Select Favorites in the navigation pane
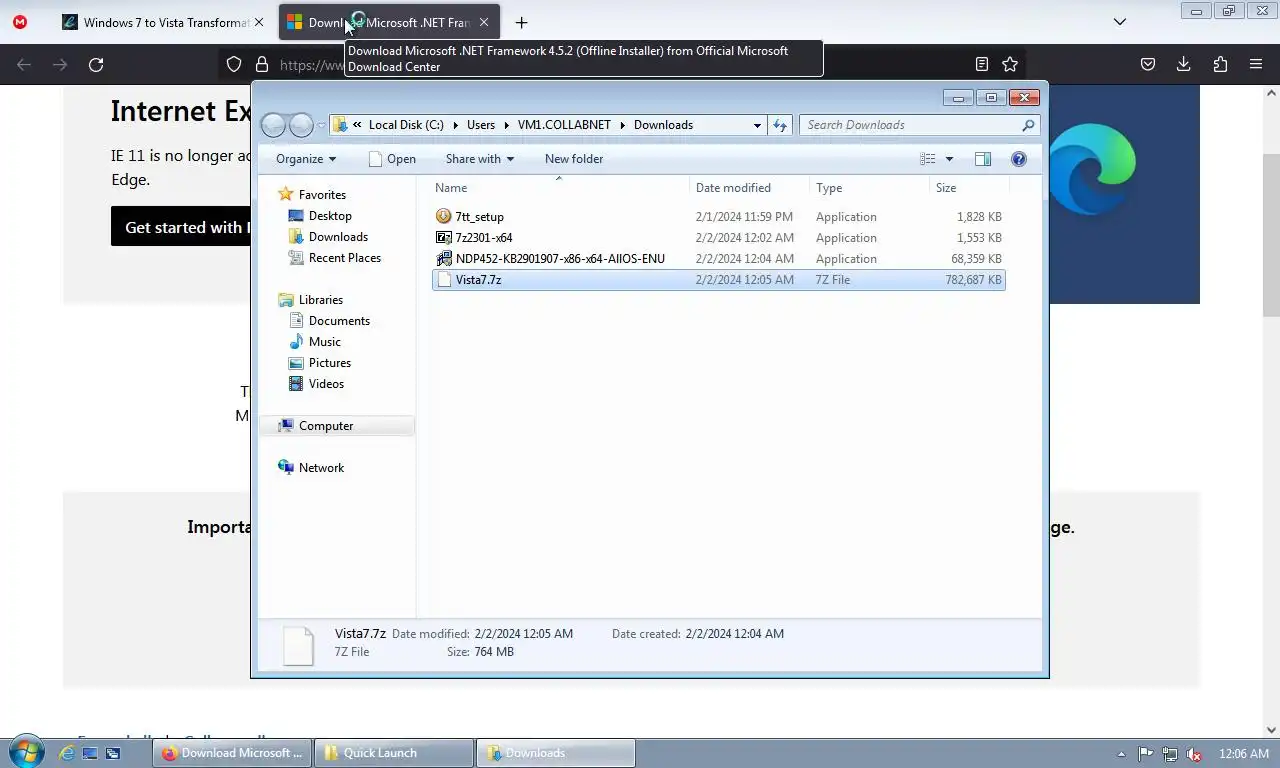Viewport: 1280px width, 768px height. coord(322,195)
